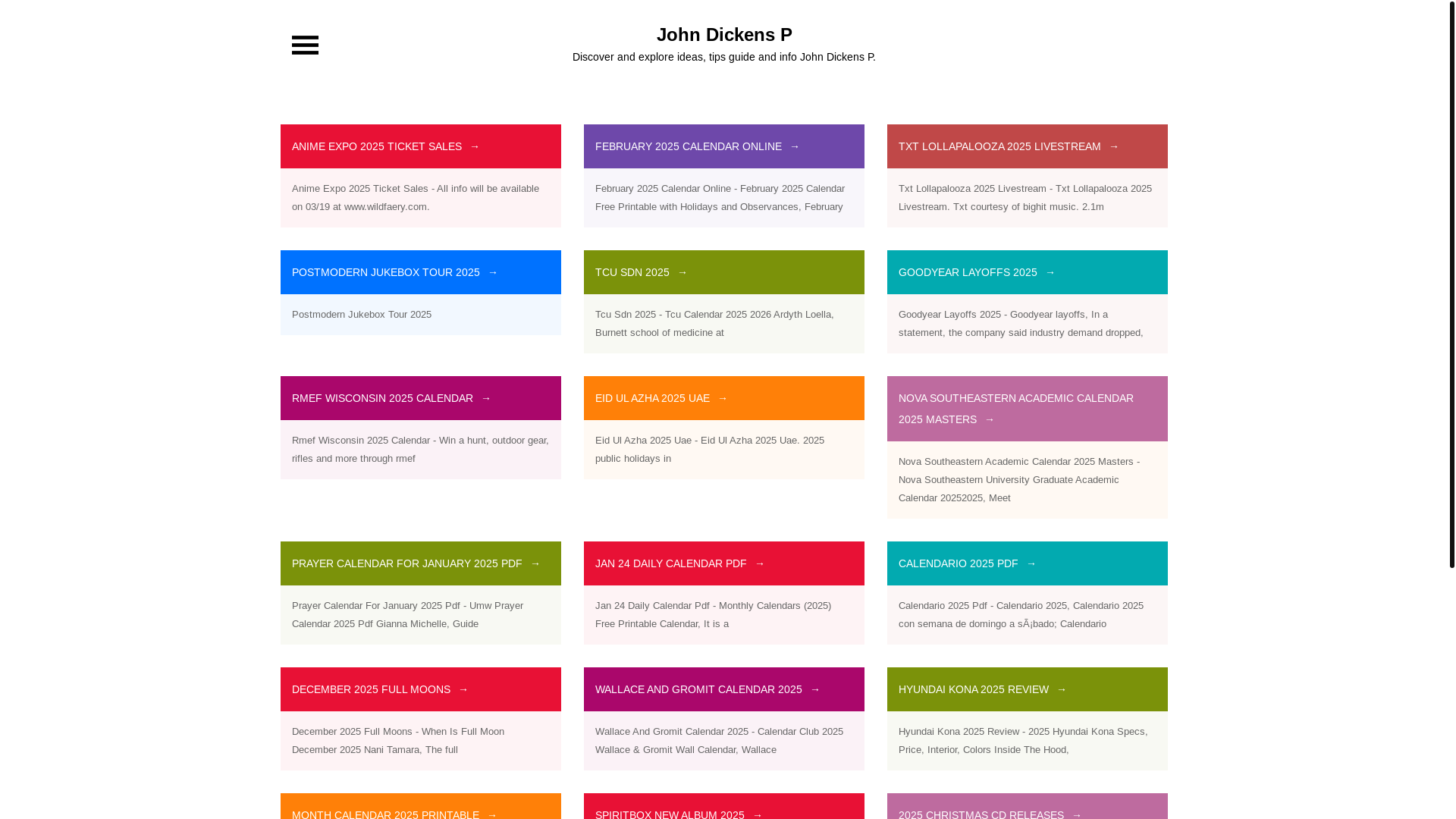This screenshot has height=819, width=1456.
Task: Click the arrow after February 2025 Calendar Online
Action: [795, 146]
